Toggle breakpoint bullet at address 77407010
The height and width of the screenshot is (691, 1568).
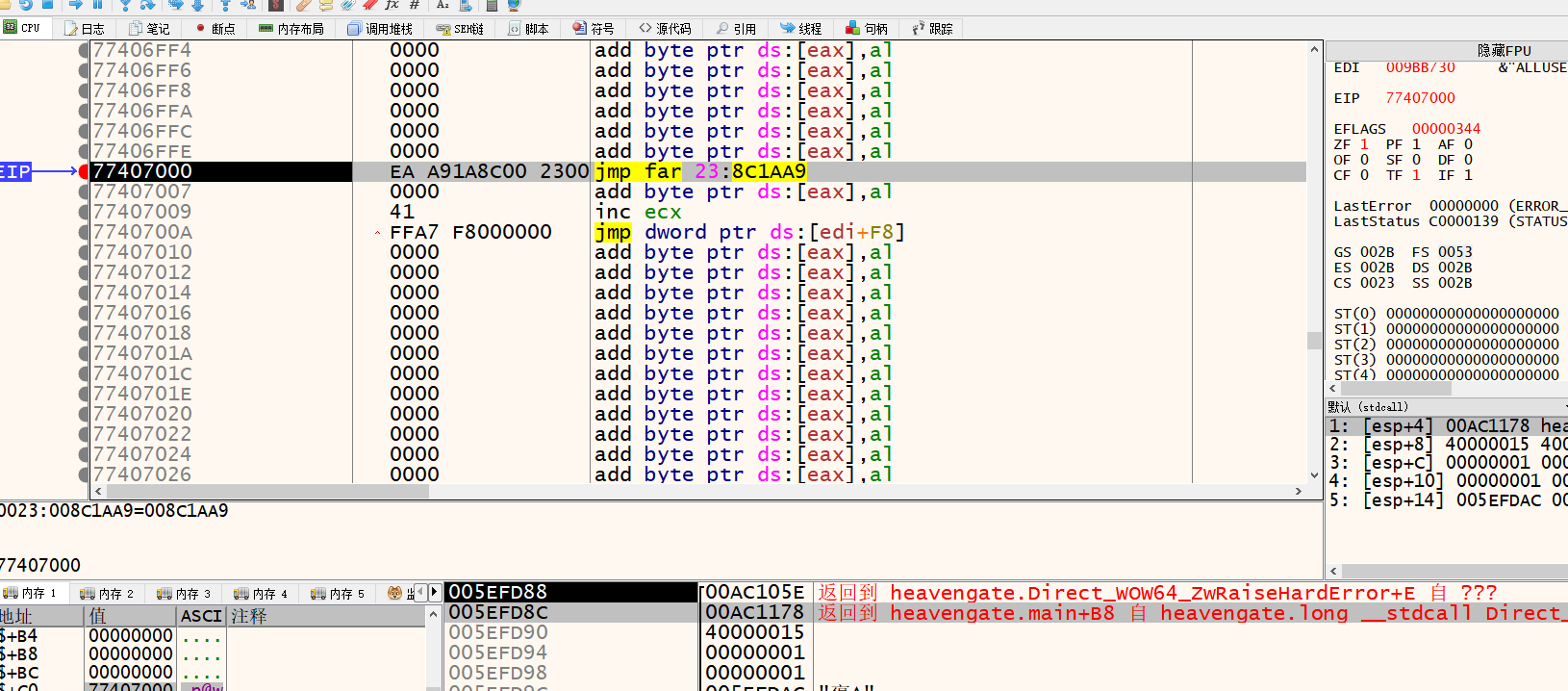click(84, 252)
